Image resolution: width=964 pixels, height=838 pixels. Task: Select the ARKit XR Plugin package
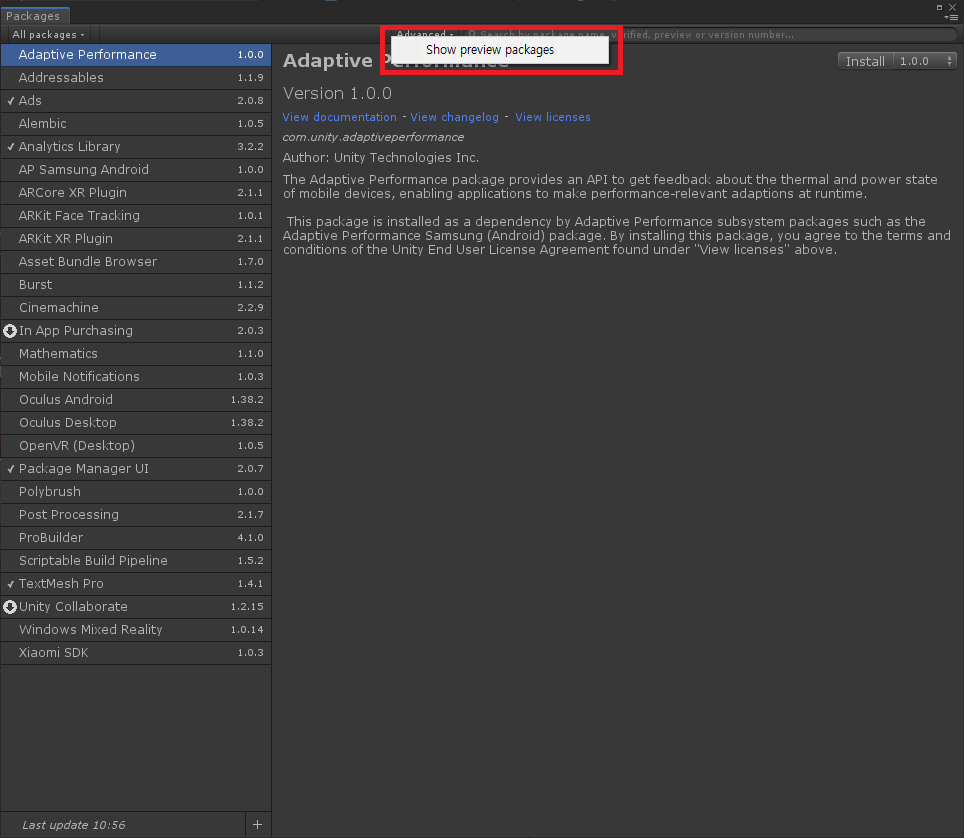(136, 239)
